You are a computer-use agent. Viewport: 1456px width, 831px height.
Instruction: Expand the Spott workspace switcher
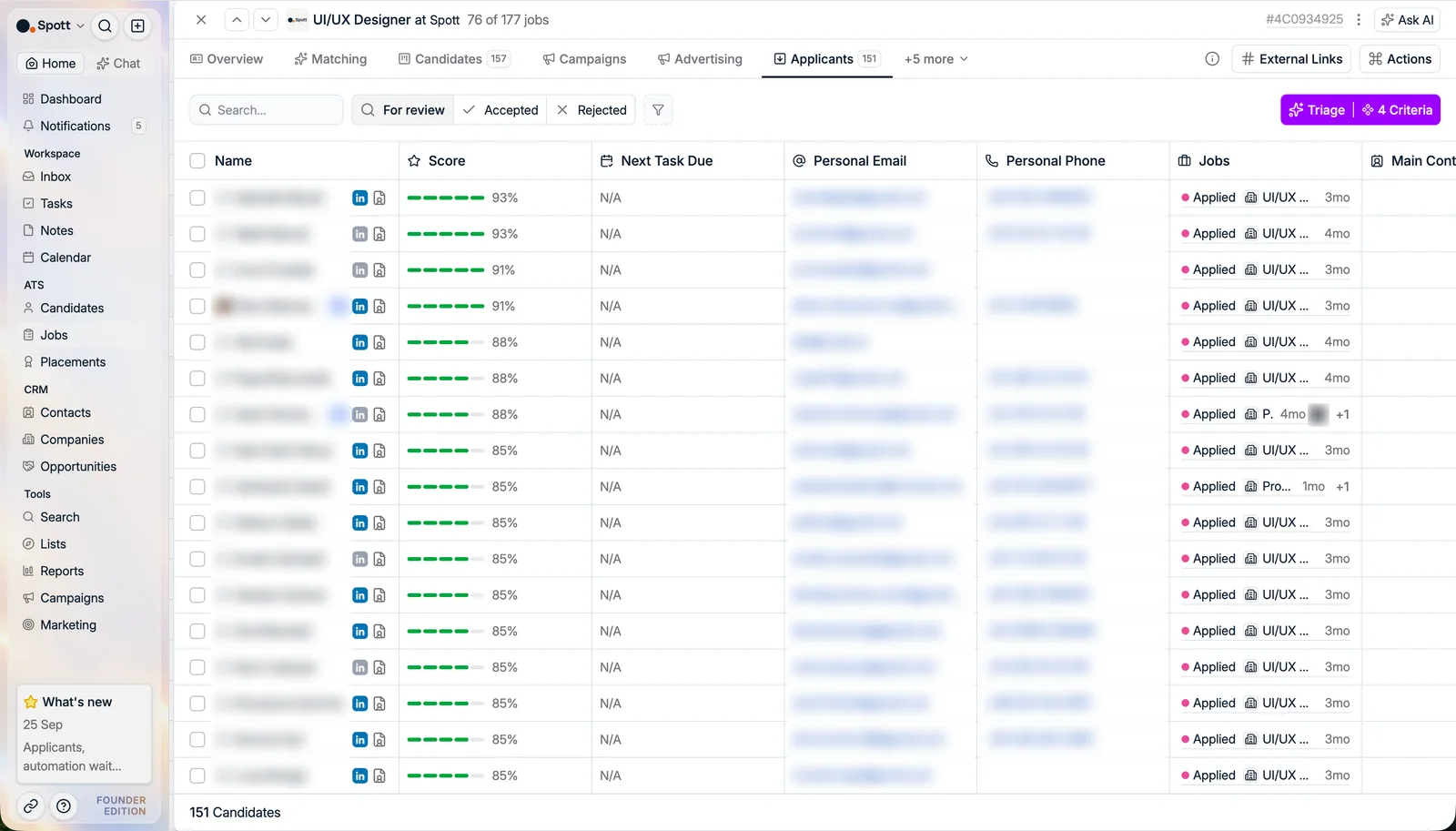tap(51, 25)
